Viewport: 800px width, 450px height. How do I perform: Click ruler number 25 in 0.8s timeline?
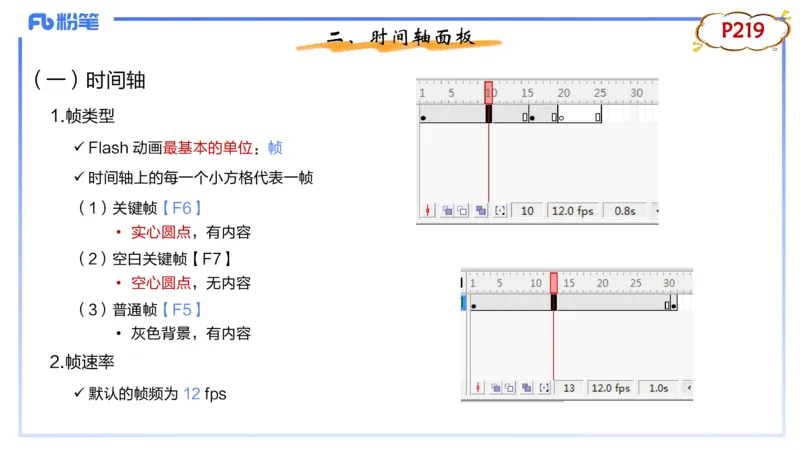(600, 93)
